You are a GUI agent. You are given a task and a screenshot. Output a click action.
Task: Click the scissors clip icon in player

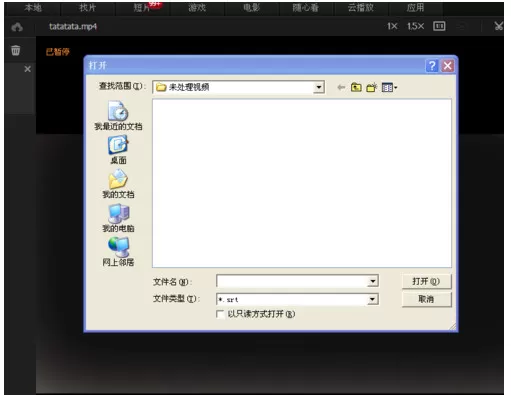(499, 26)
